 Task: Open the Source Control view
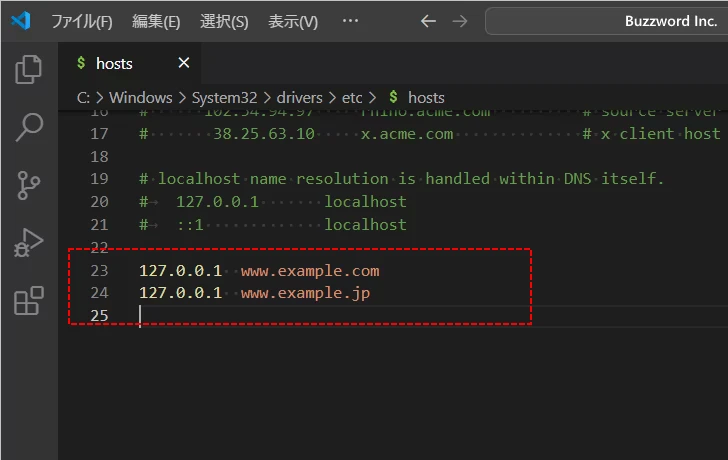29,185
